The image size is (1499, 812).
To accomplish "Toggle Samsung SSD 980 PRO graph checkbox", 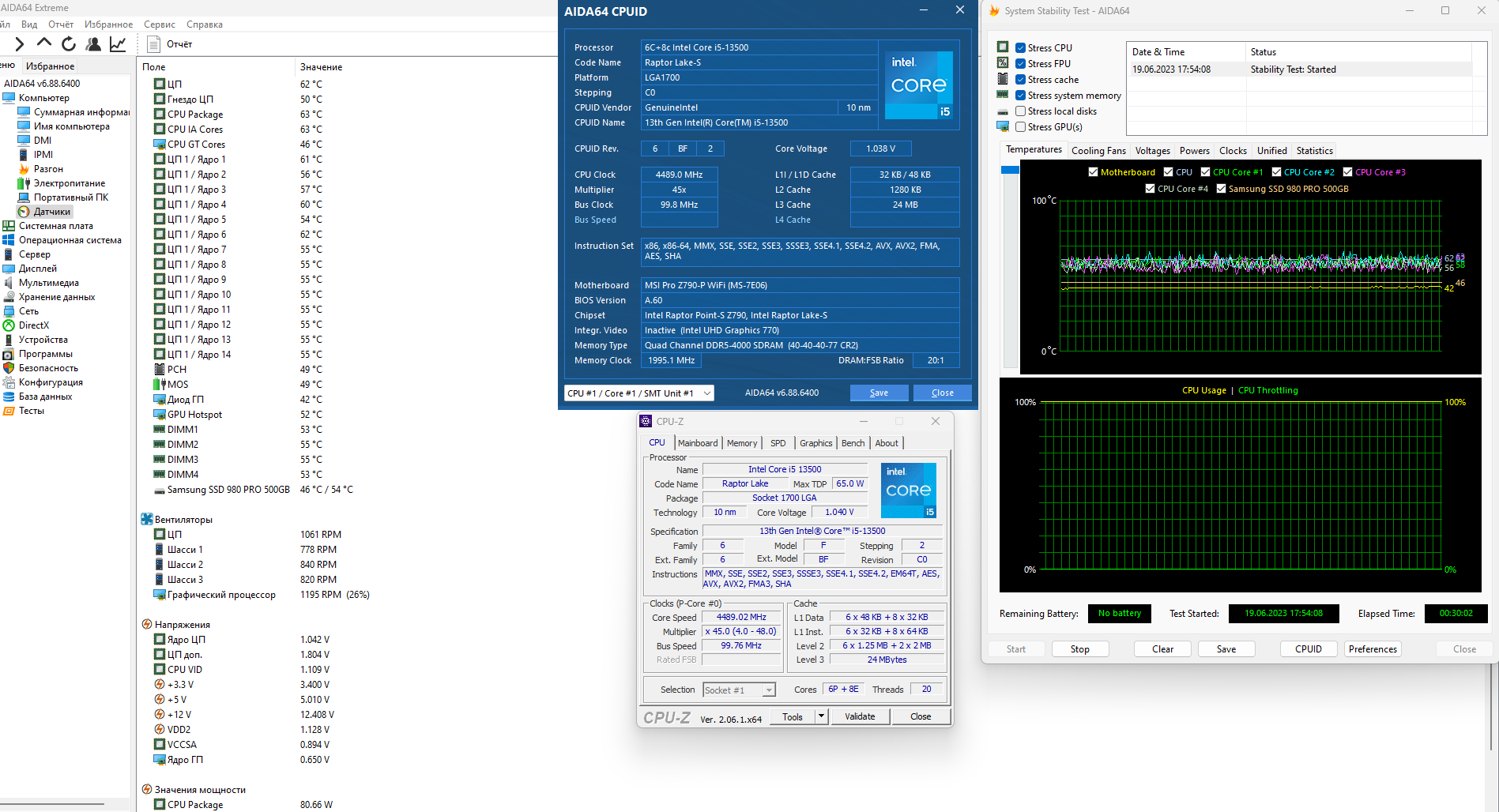I will (x=1222, y=189).
